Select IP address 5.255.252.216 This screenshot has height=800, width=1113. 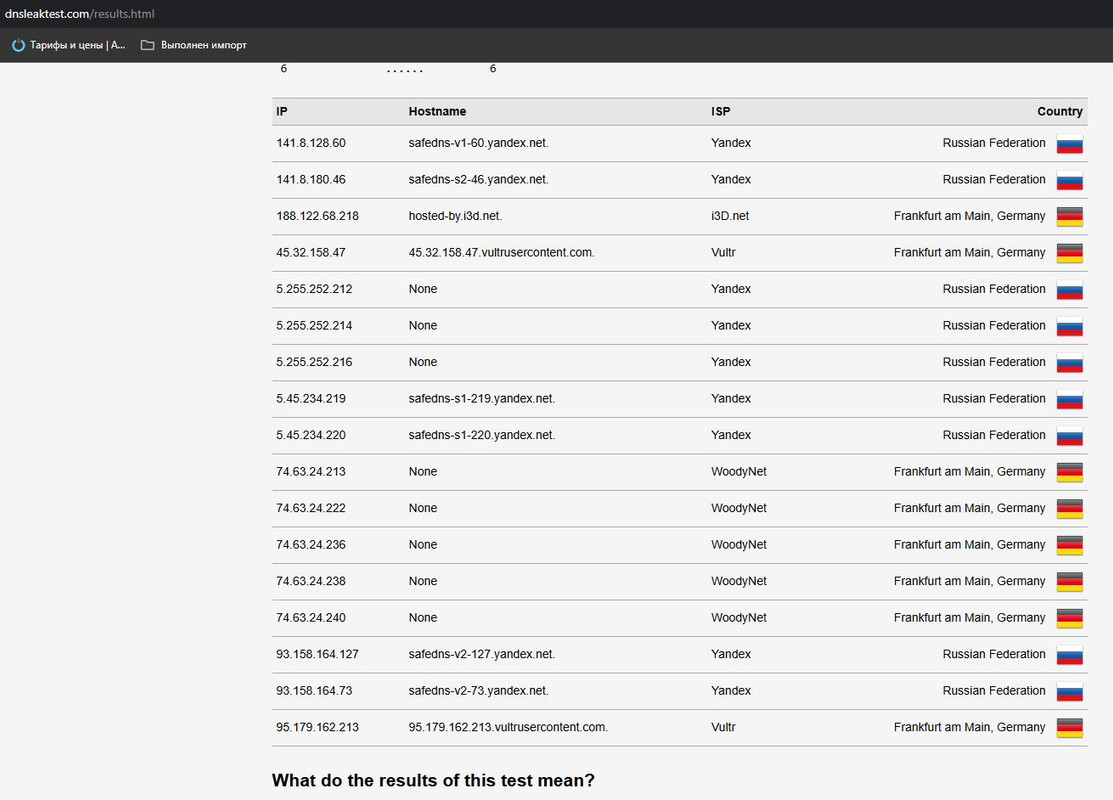(x=314, y=362)
